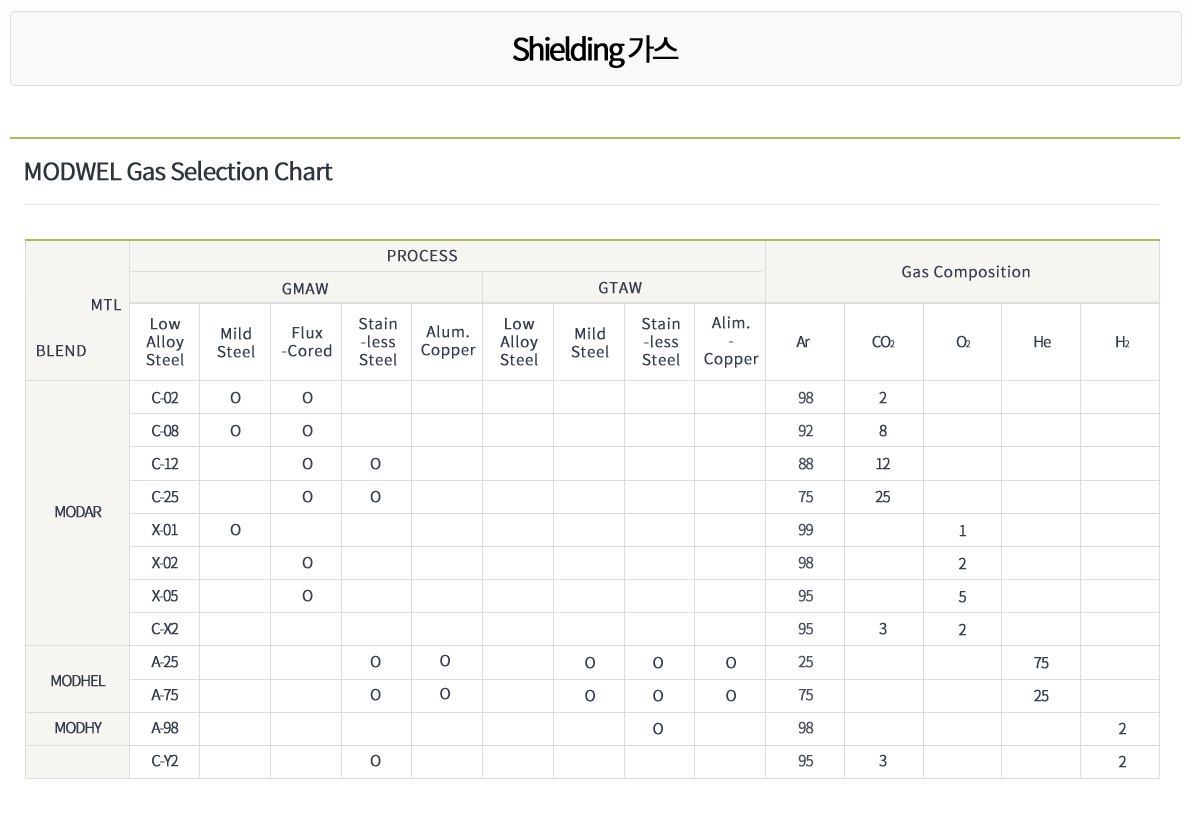Click the He composition column header
This screenshot has width=1192, height=833.
(1041, 342)
